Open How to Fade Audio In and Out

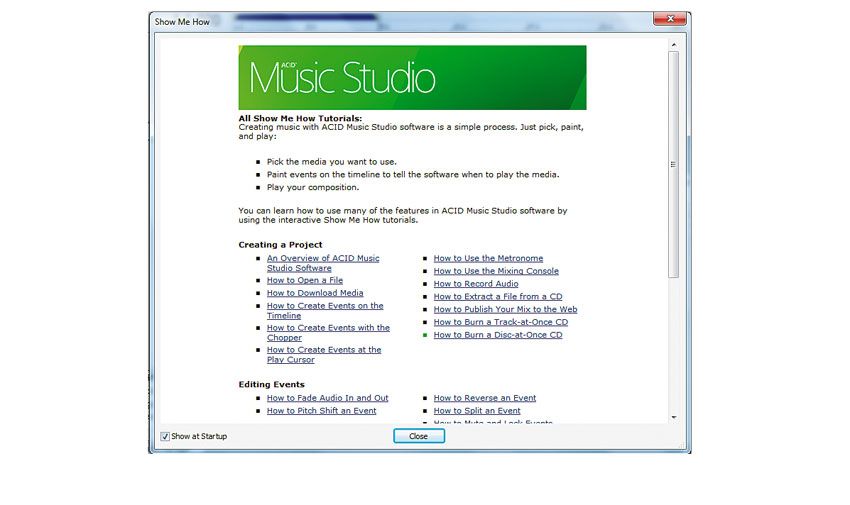pos(327,398)
